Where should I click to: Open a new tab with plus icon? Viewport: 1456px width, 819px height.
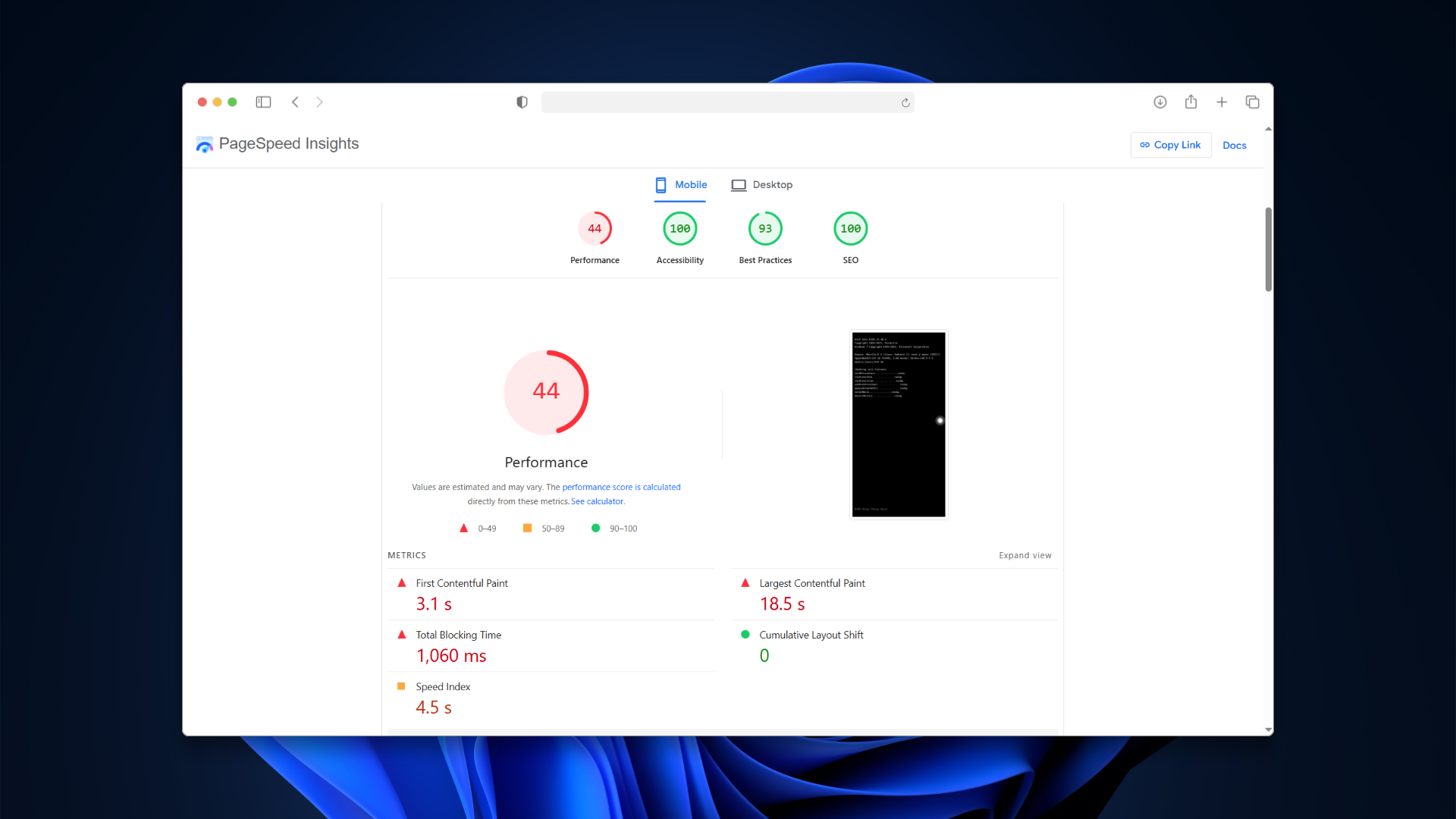click(x=1221, y=102)
